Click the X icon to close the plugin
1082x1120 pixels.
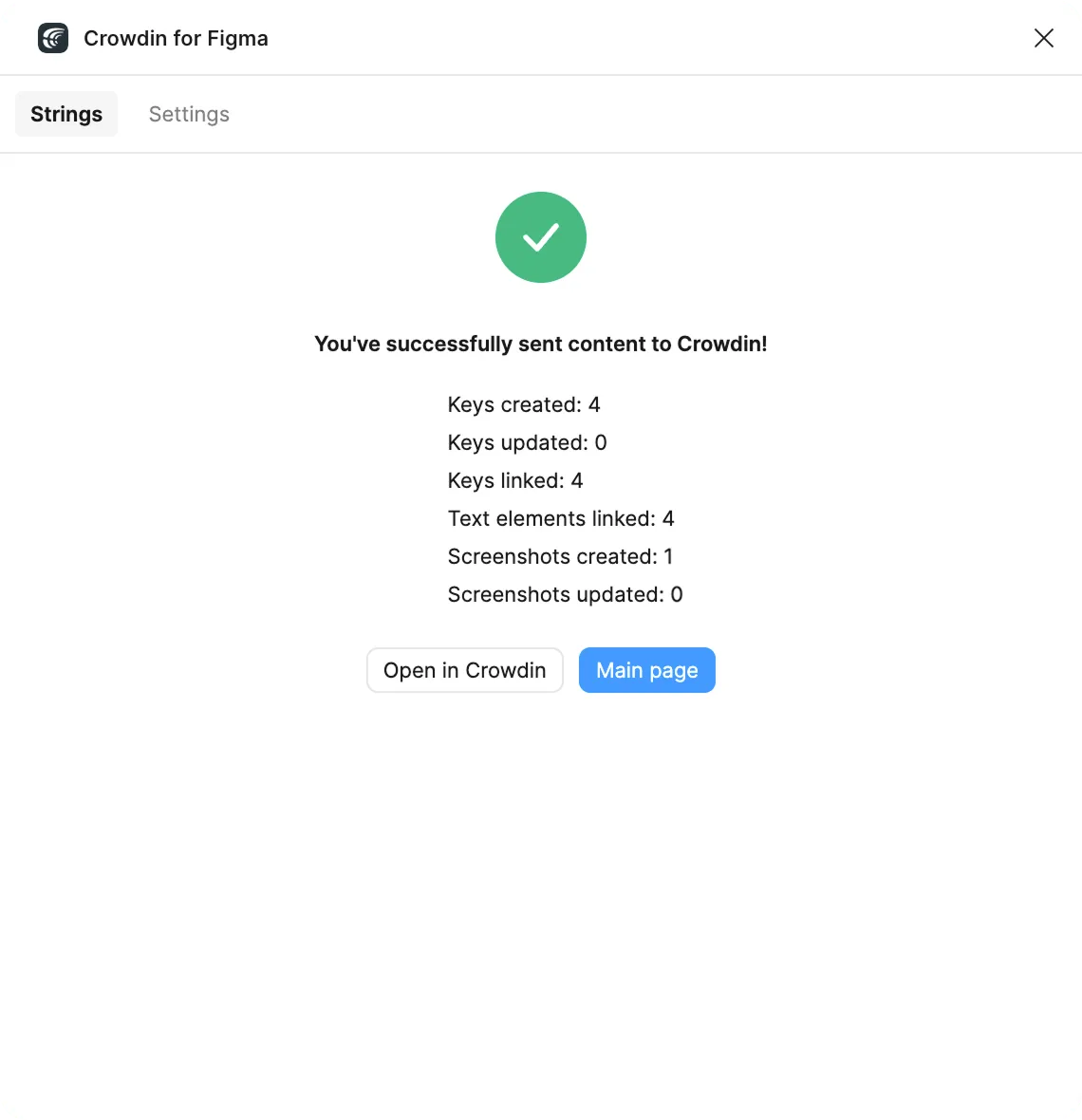point(1044,38)
